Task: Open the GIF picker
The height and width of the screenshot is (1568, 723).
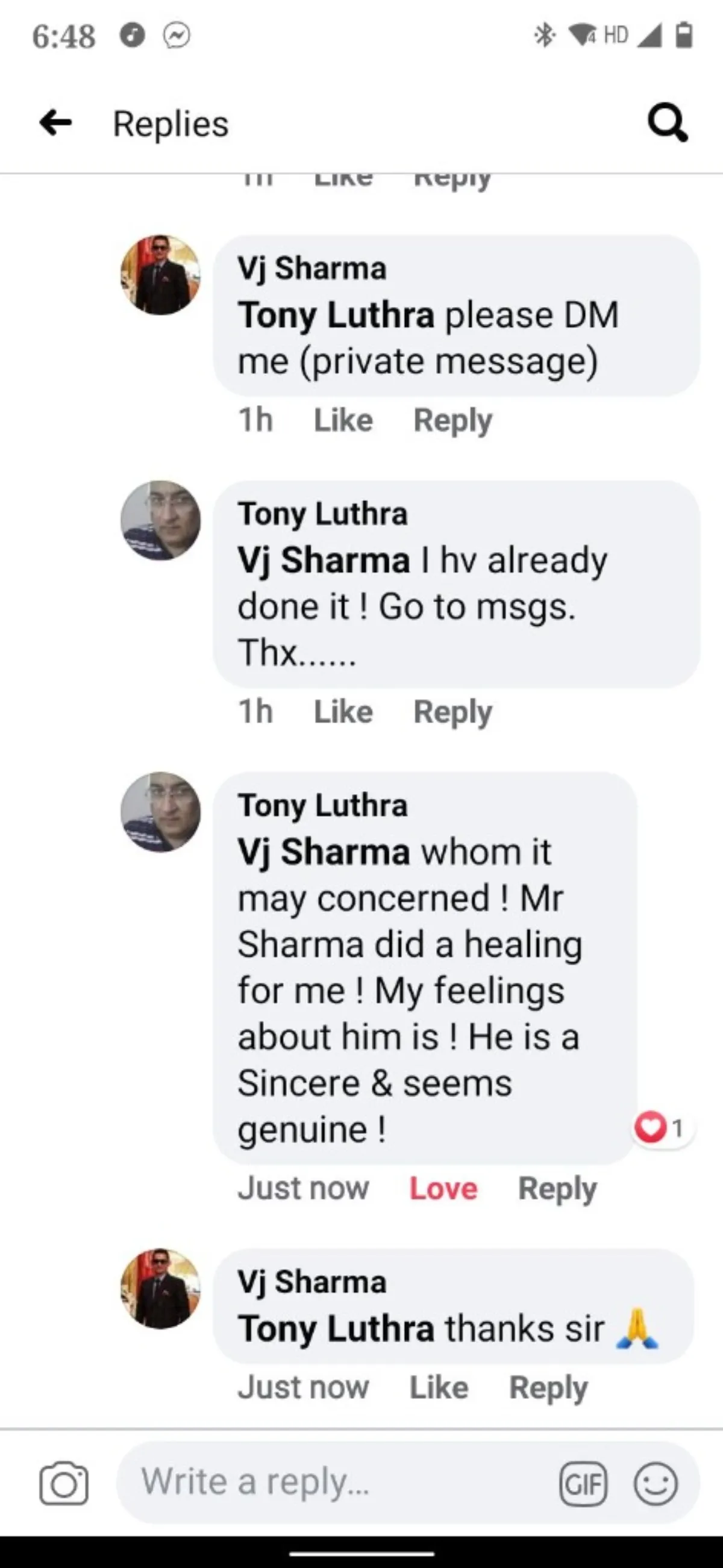Action: pos(583,1483)
